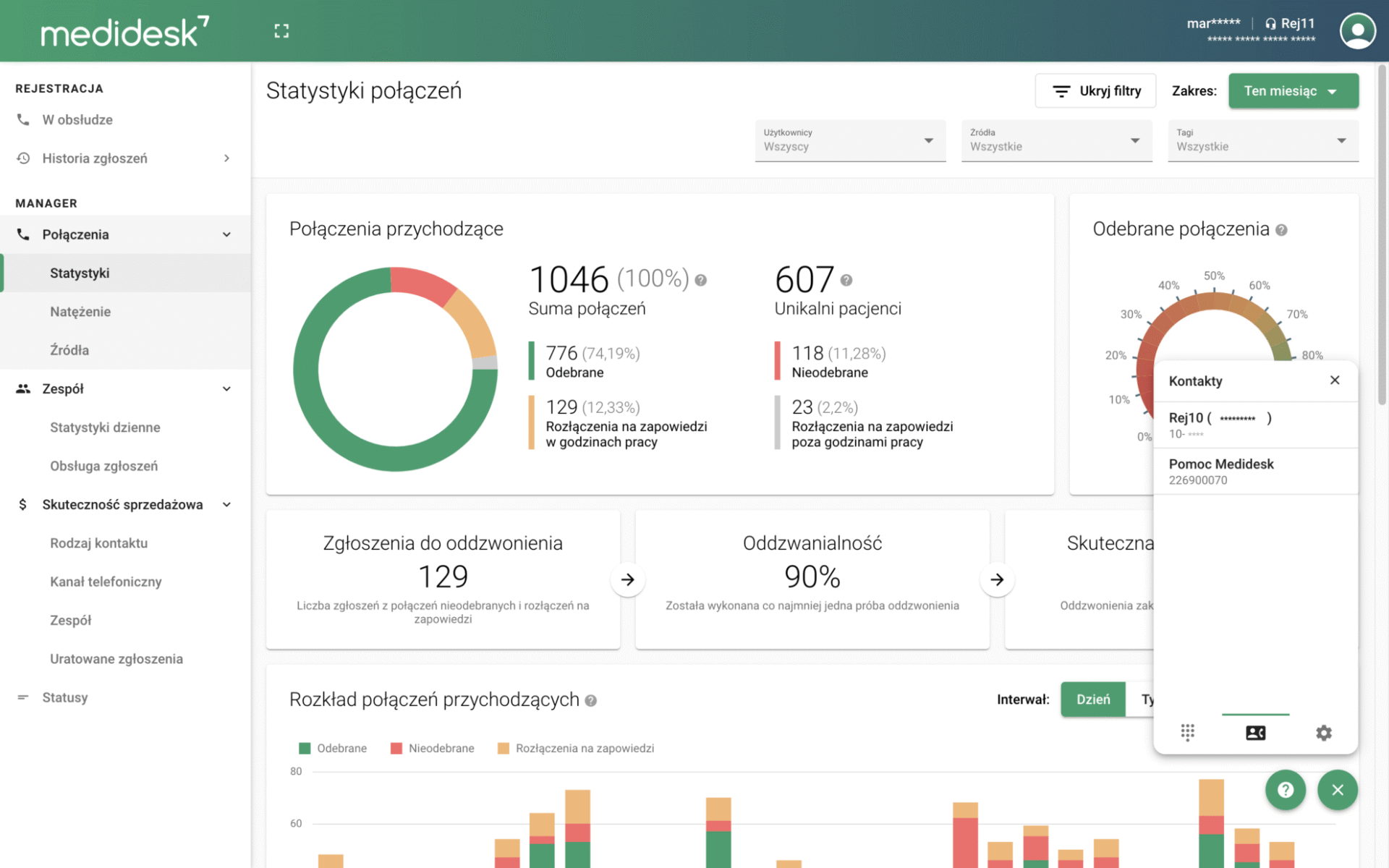Screen dimensions: 1389x868
Task: Click history clock icon in sidebar
Action: coord(23,158)
